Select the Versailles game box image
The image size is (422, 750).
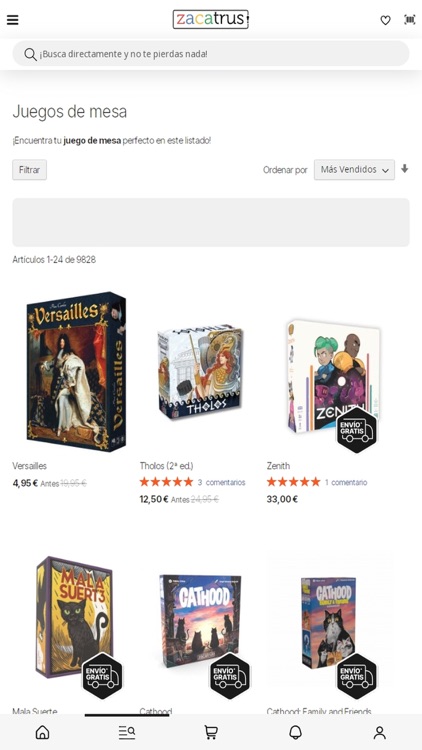tap(76, 372)
